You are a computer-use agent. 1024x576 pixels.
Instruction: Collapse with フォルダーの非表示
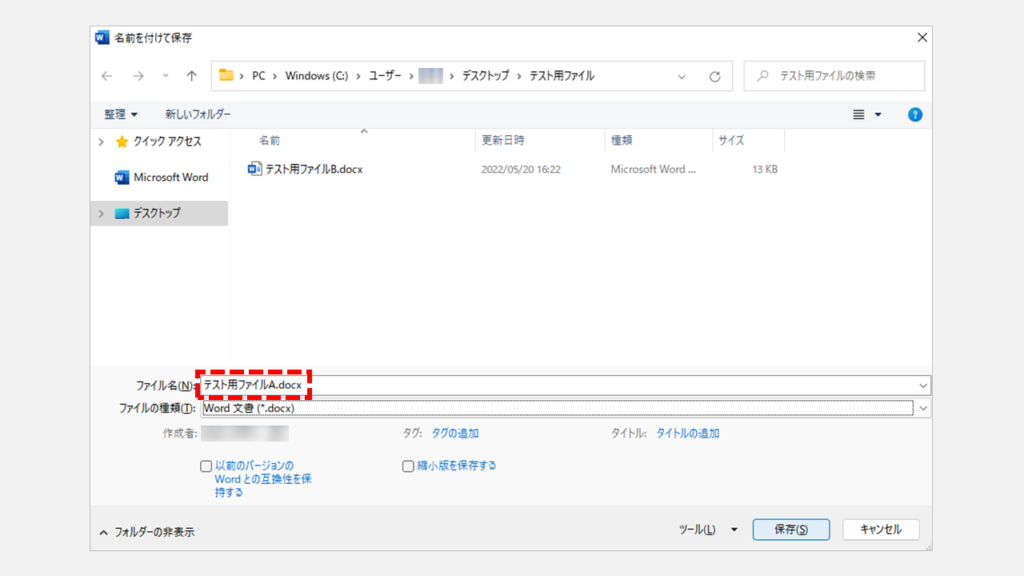point(148,532)
